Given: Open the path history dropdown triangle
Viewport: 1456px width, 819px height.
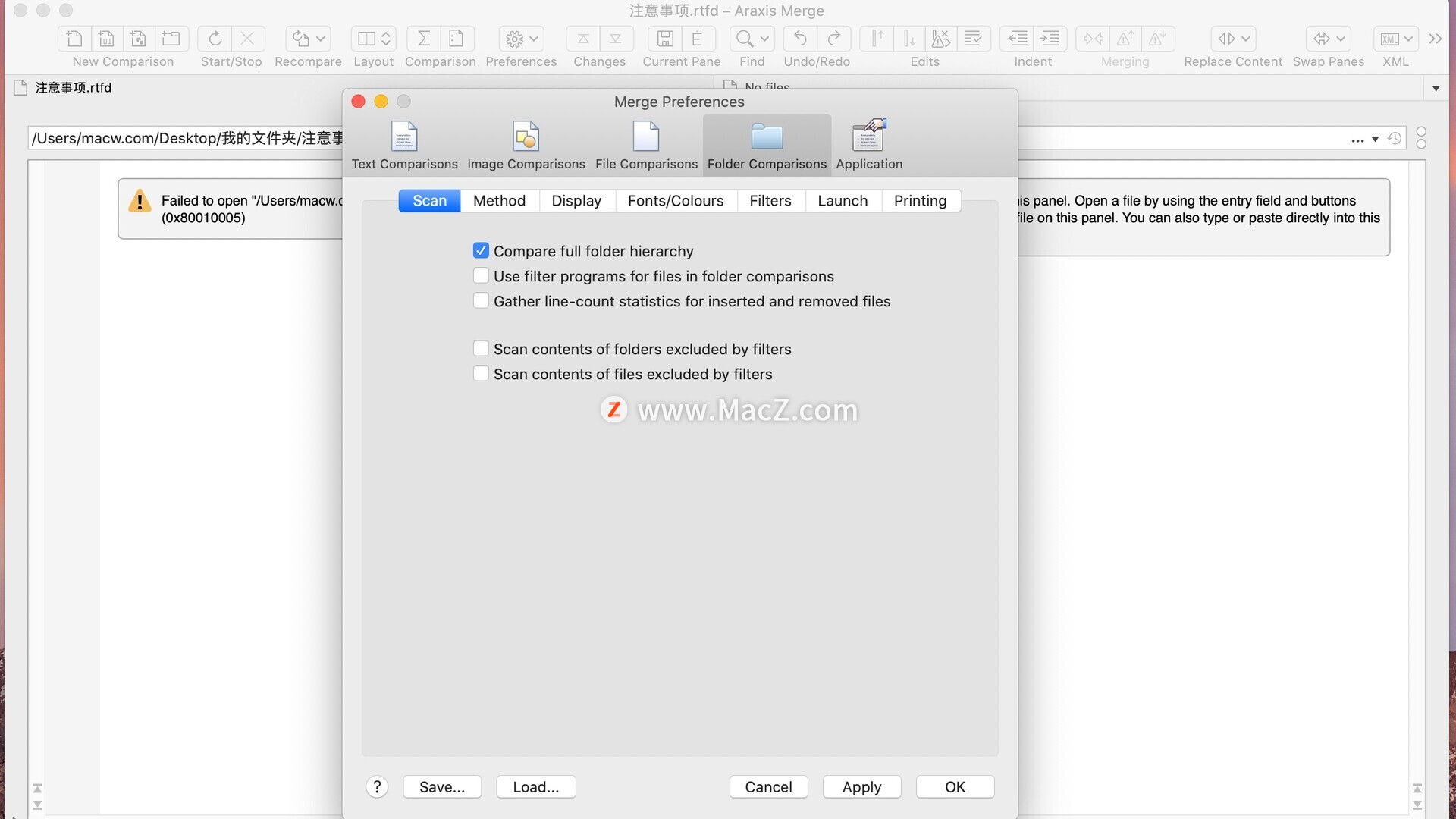Looking at the screenshot, I should (x=1375, y=140).
